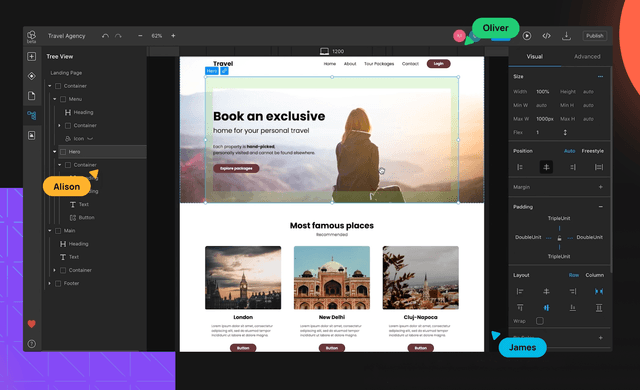Screen dimensions: 640x390
Task: Expand the Footer node in tree
Action: click(50, 283)
